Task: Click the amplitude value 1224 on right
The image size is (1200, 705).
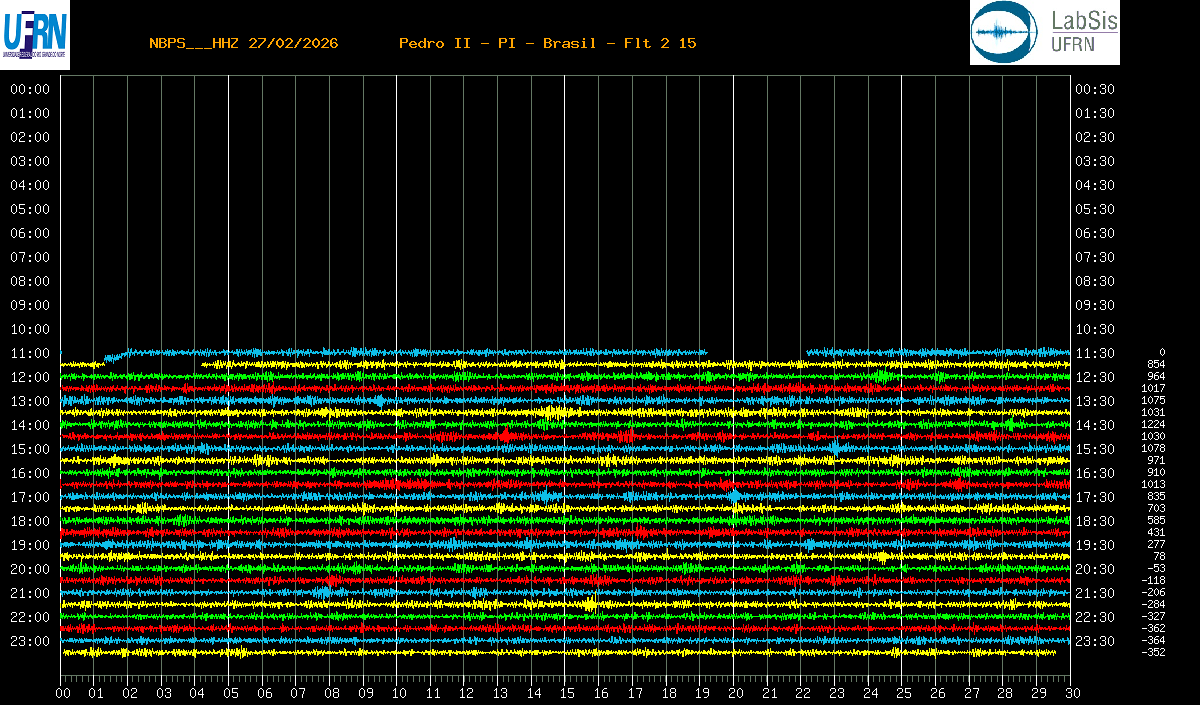Action: point(1153,424)
